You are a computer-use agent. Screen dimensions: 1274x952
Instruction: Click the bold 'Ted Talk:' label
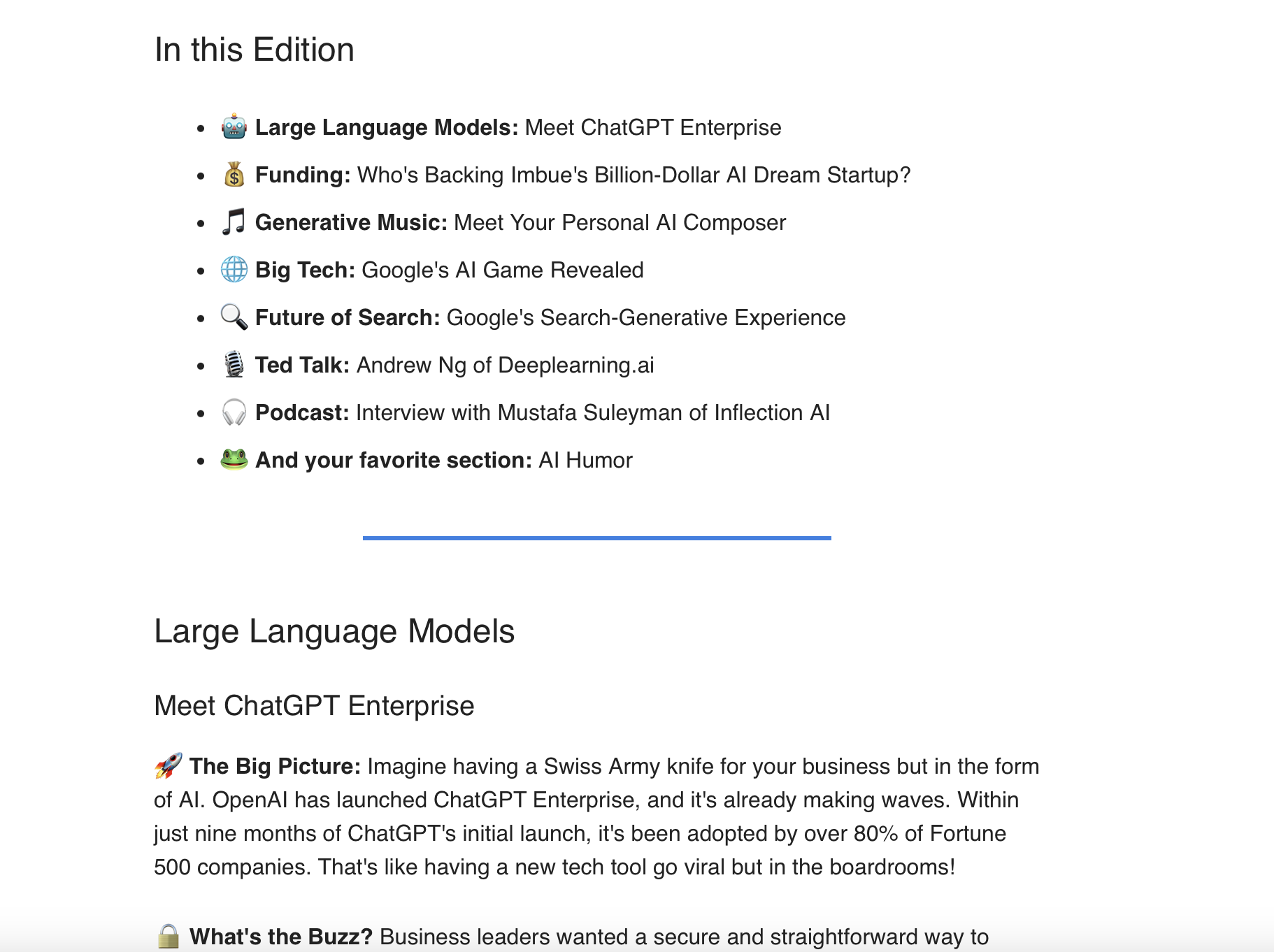tap(302, 365)
